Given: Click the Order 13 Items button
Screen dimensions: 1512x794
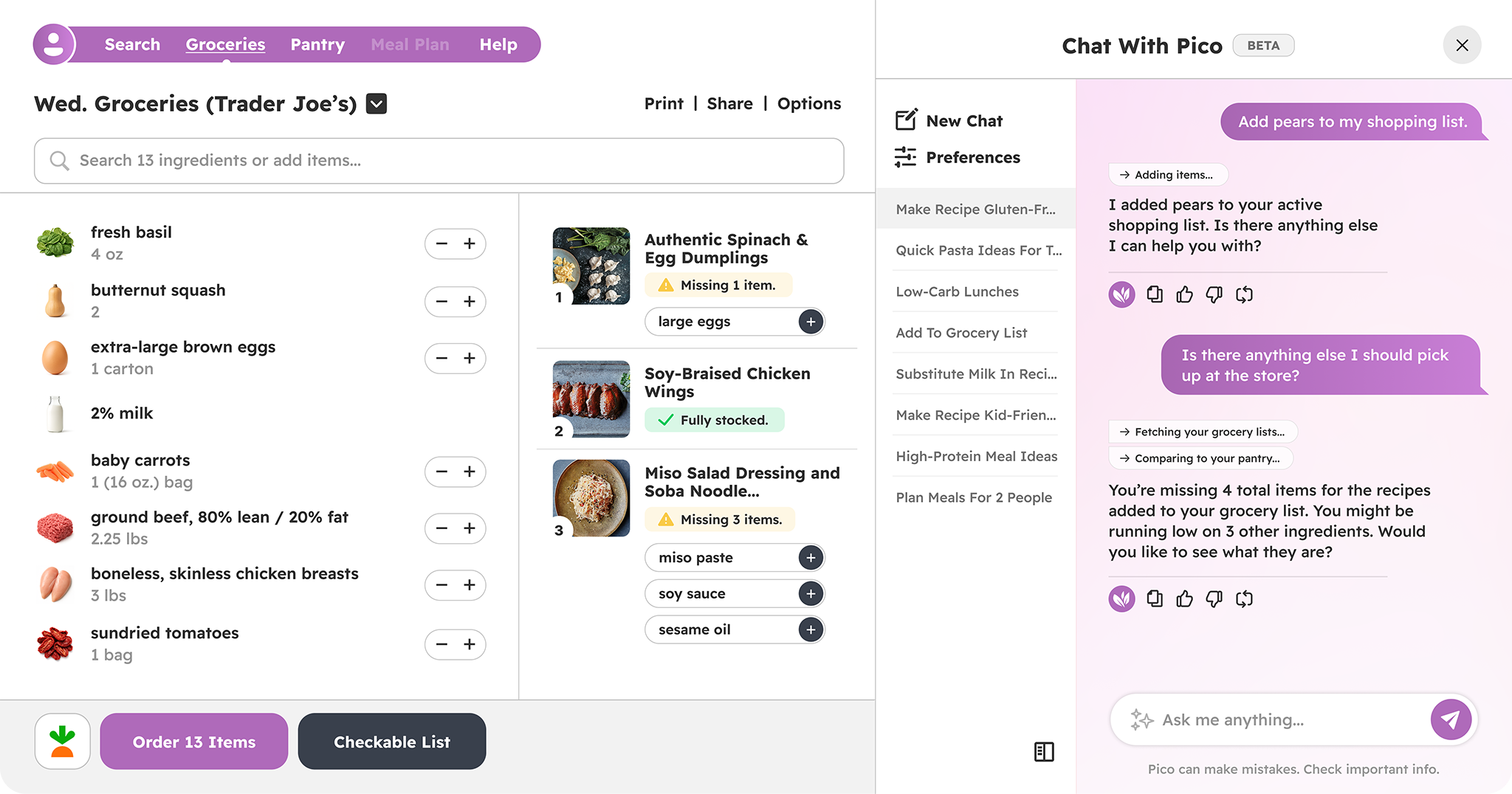Looking at the screenshot, I should tap(194, 742).
